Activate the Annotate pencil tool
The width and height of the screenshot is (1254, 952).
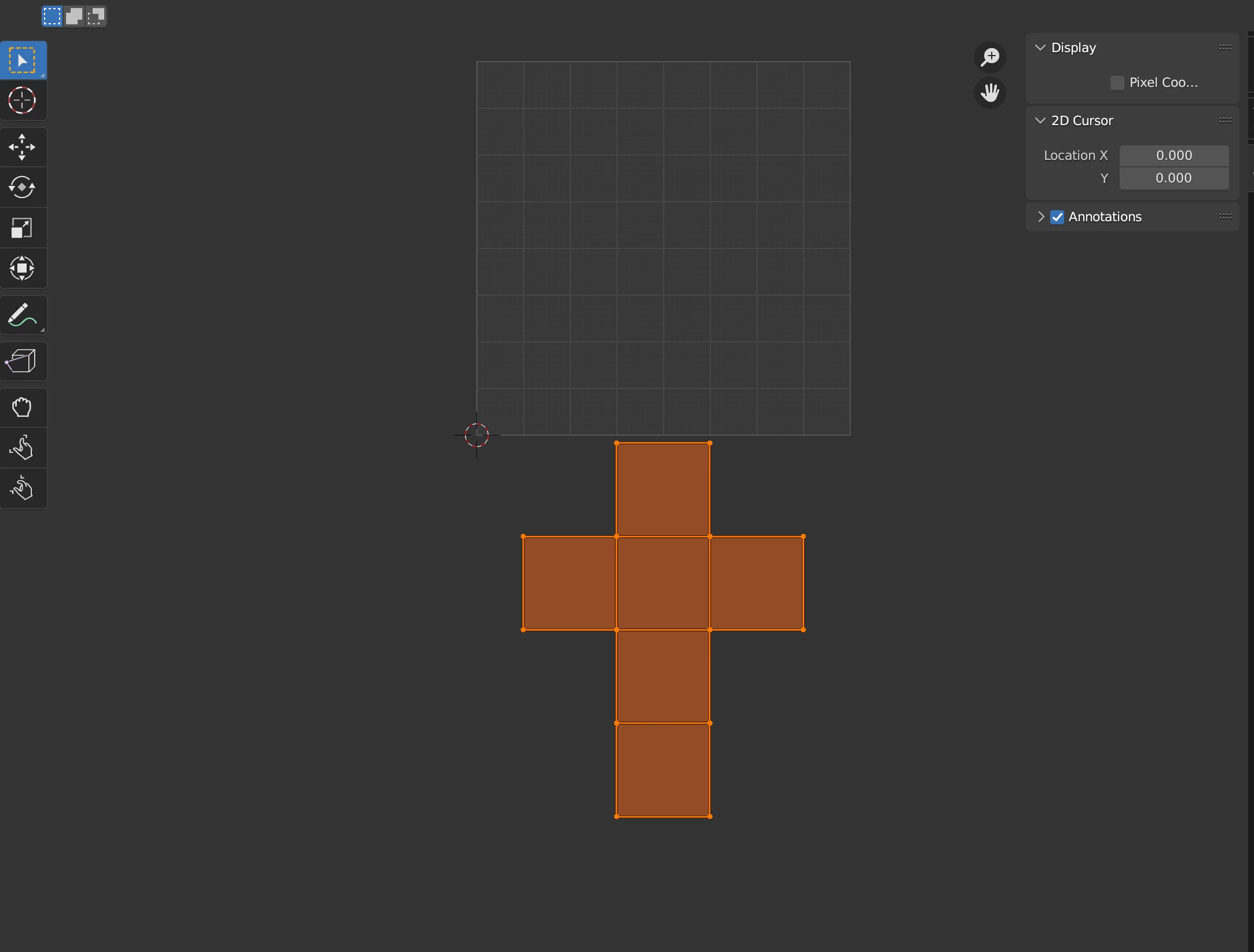click(23, 315)
